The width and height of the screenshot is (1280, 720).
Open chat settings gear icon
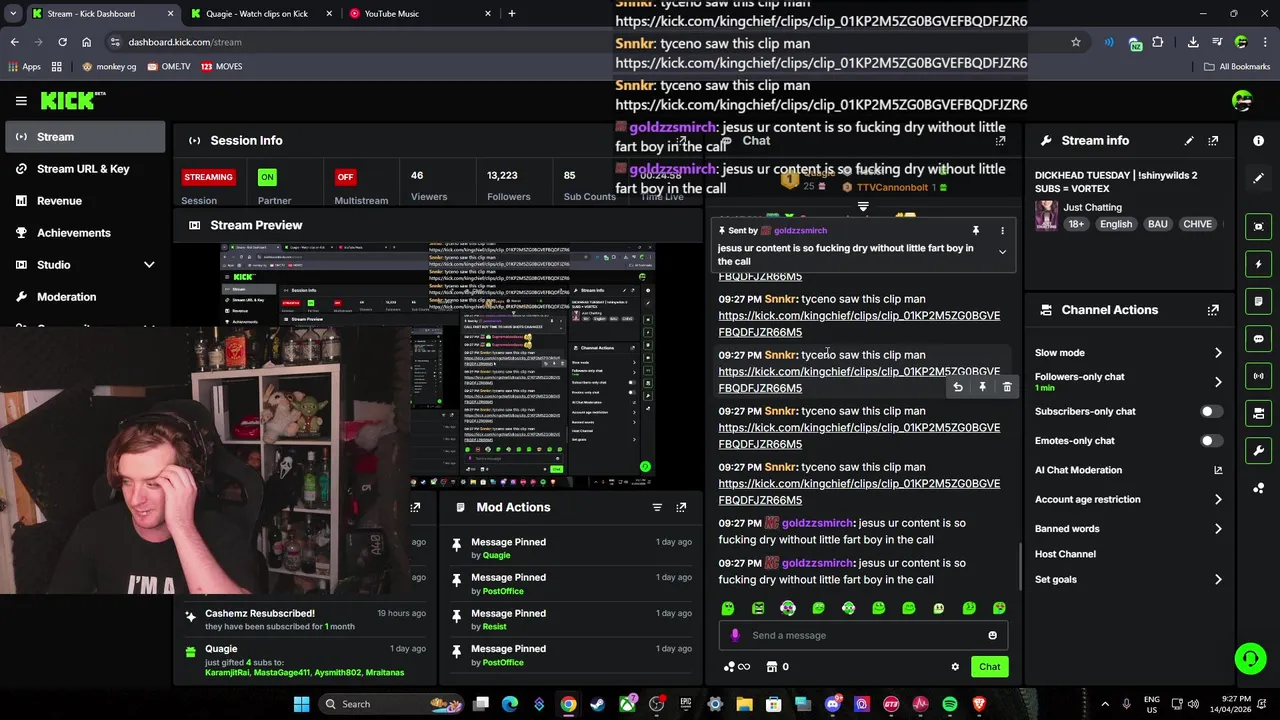coord(955,667)
